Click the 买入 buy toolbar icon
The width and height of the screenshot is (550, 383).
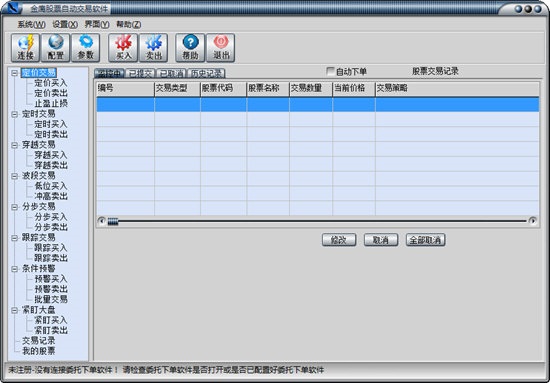pyautogui.click(x=123, y=48)
